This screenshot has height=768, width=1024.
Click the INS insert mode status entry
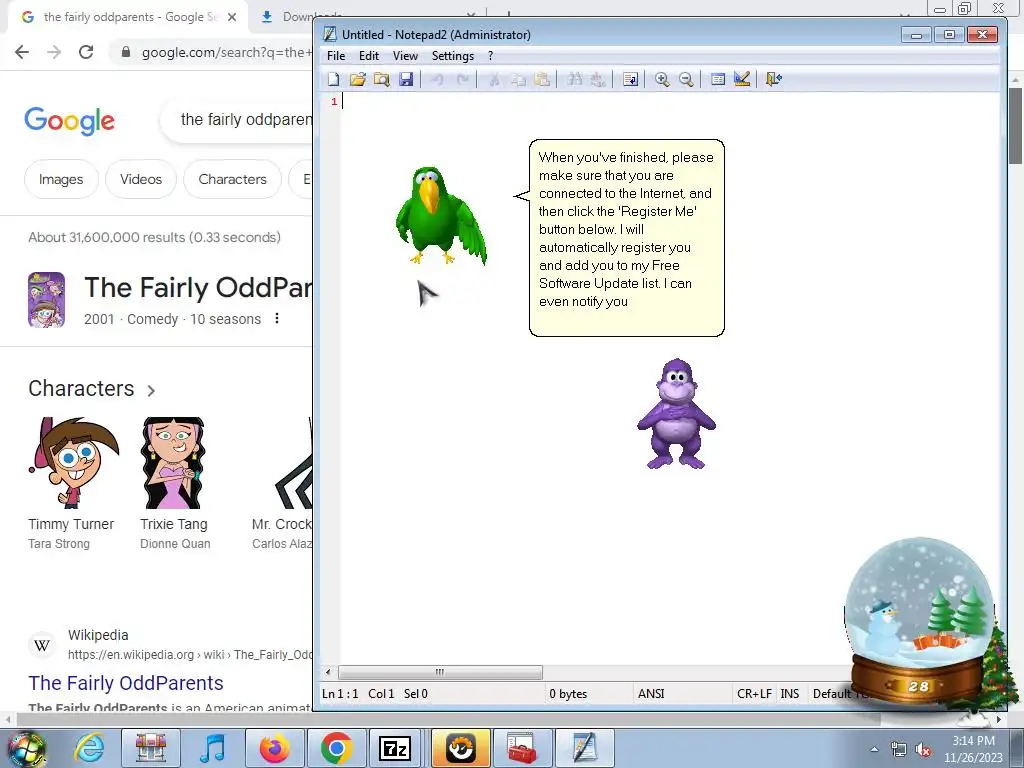(790, 694)
